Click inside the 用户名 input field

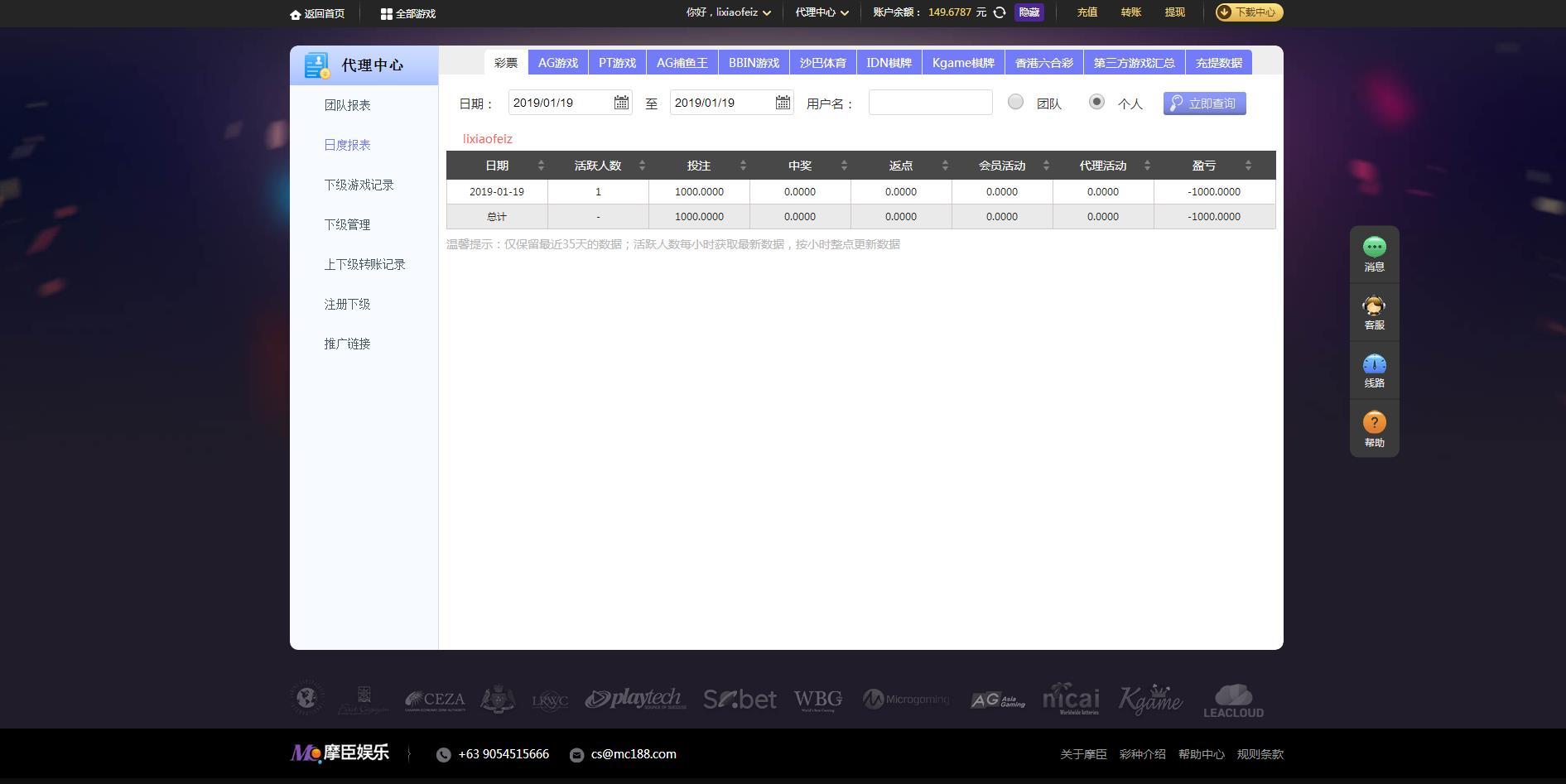click(x=929, y=102)
